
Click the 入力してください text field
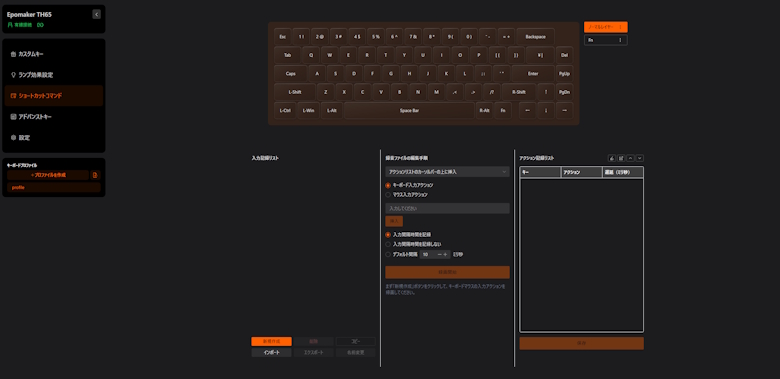tap(447, 208)
